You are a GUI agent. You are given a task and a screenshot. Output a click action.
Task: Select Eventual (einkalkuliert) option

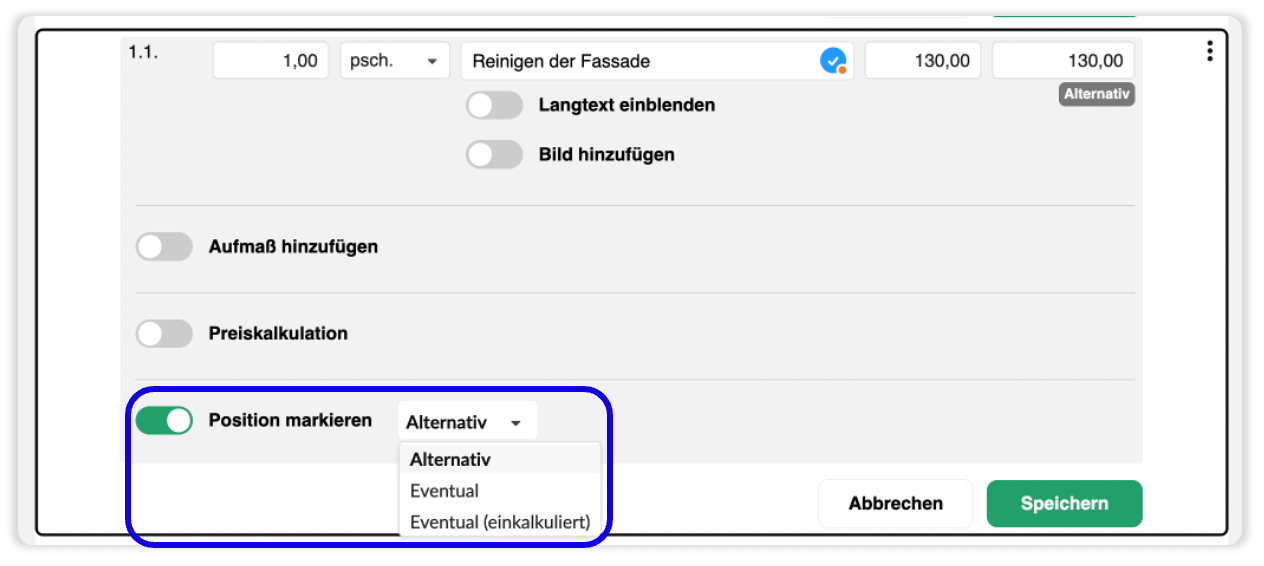click(x=500, y=522)
